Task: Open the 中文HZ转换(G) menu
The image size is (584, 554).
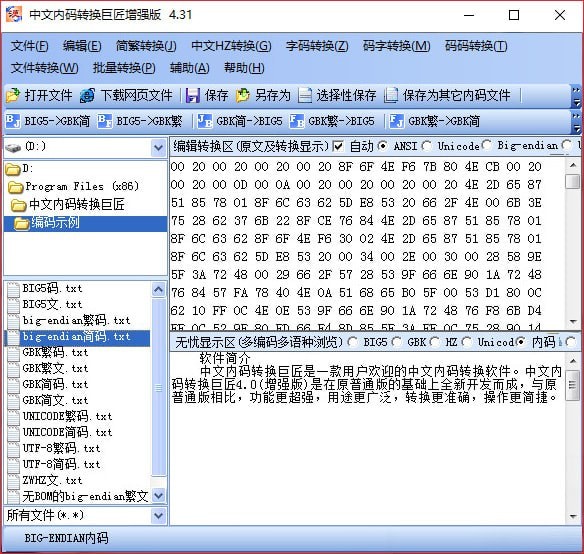Action: point(231,46)
